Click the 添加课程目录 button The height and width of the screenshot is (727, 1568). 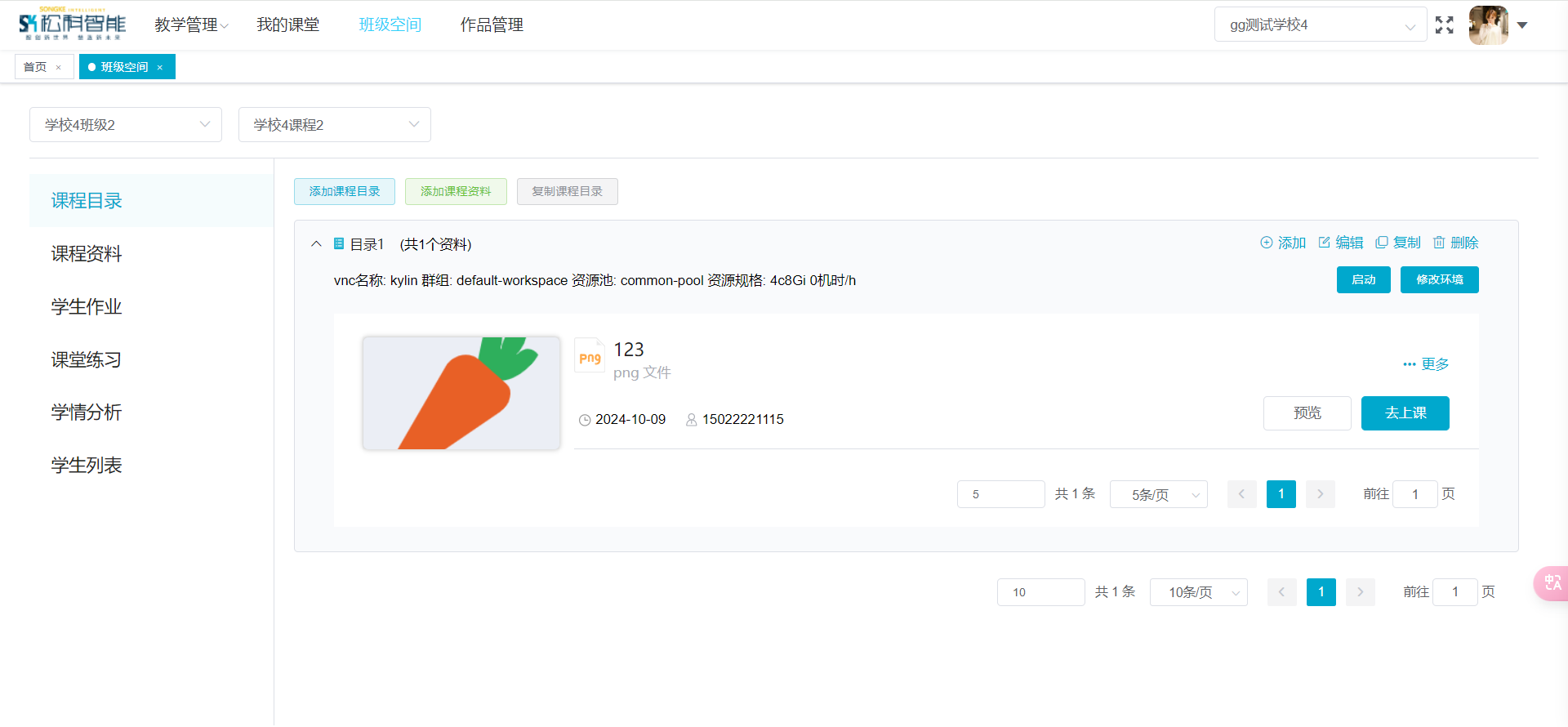click(345, 192)
